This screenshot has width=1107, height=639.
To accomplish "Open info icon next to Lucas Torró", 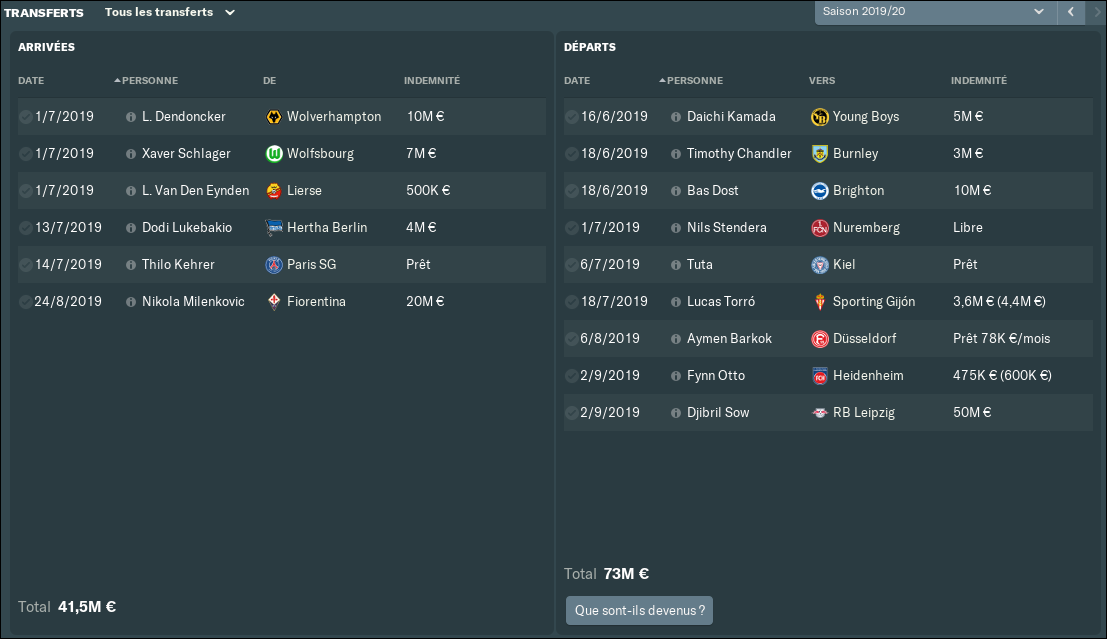I will 676,302.
